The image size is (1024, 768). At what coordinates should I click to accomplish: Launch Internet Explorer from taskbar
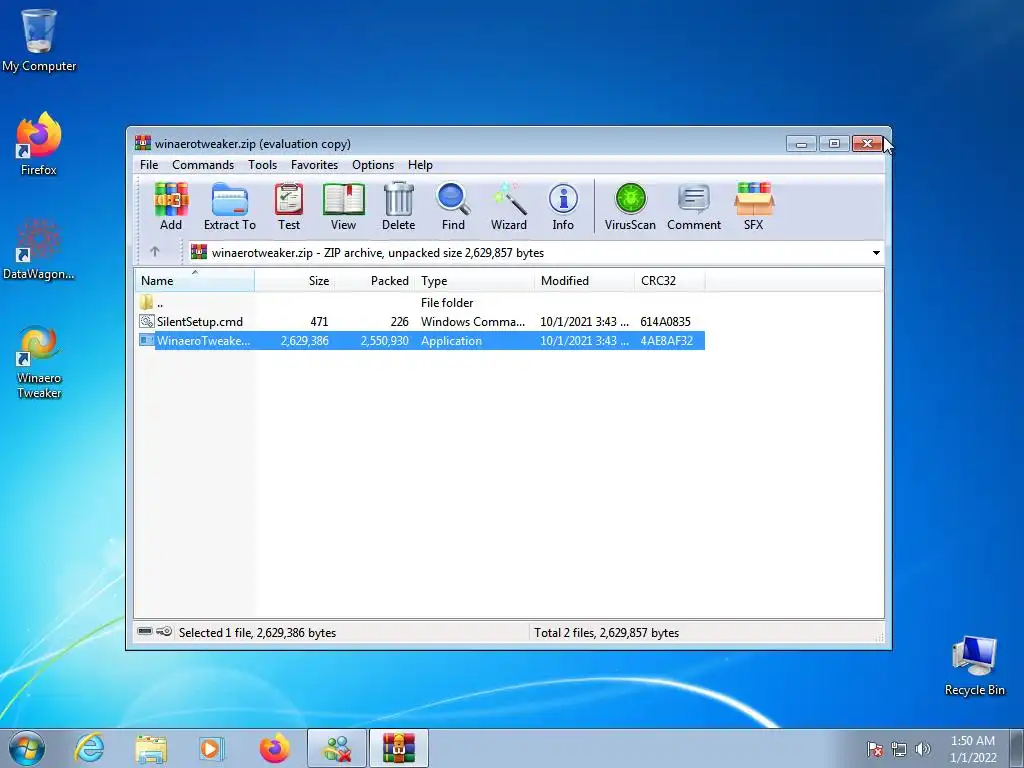click(89, 748)
